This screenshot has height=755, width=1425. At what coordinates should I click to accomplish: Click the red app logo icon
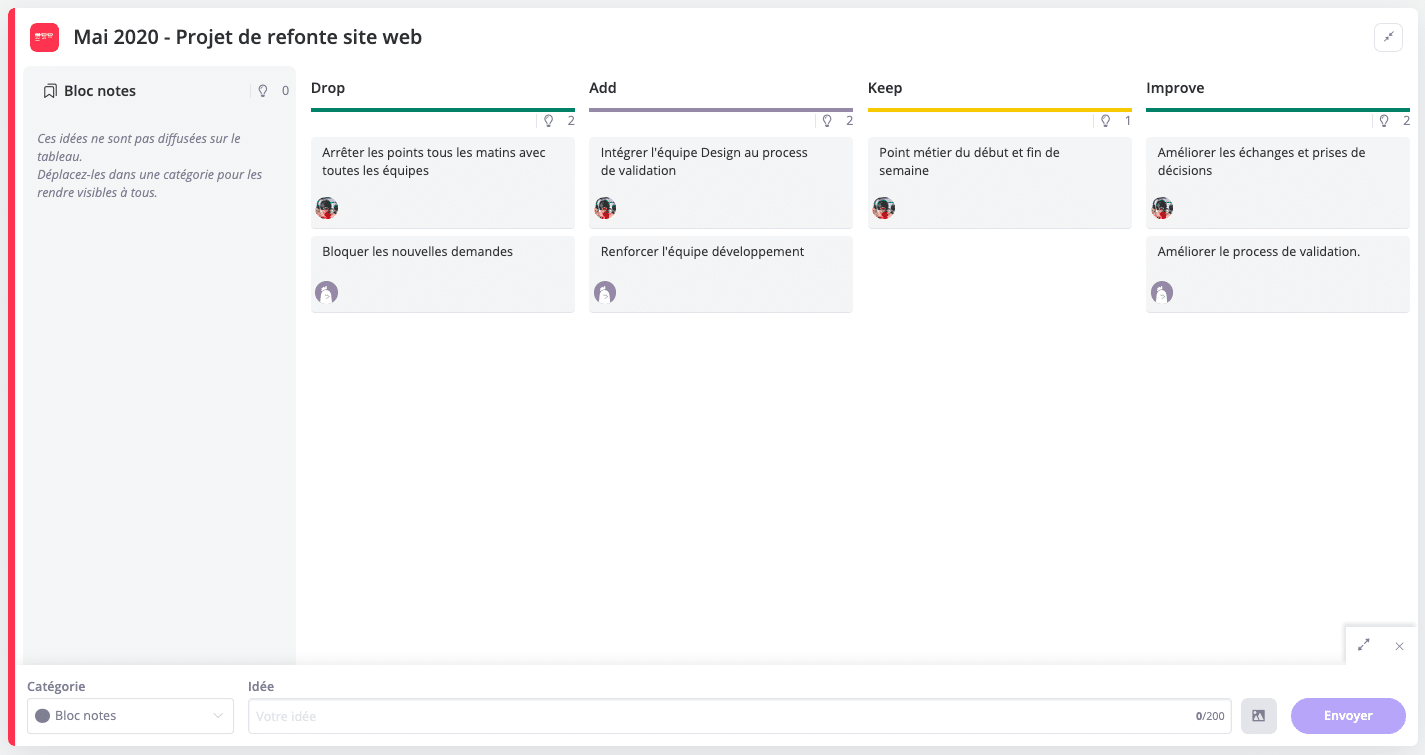(44, 38)
